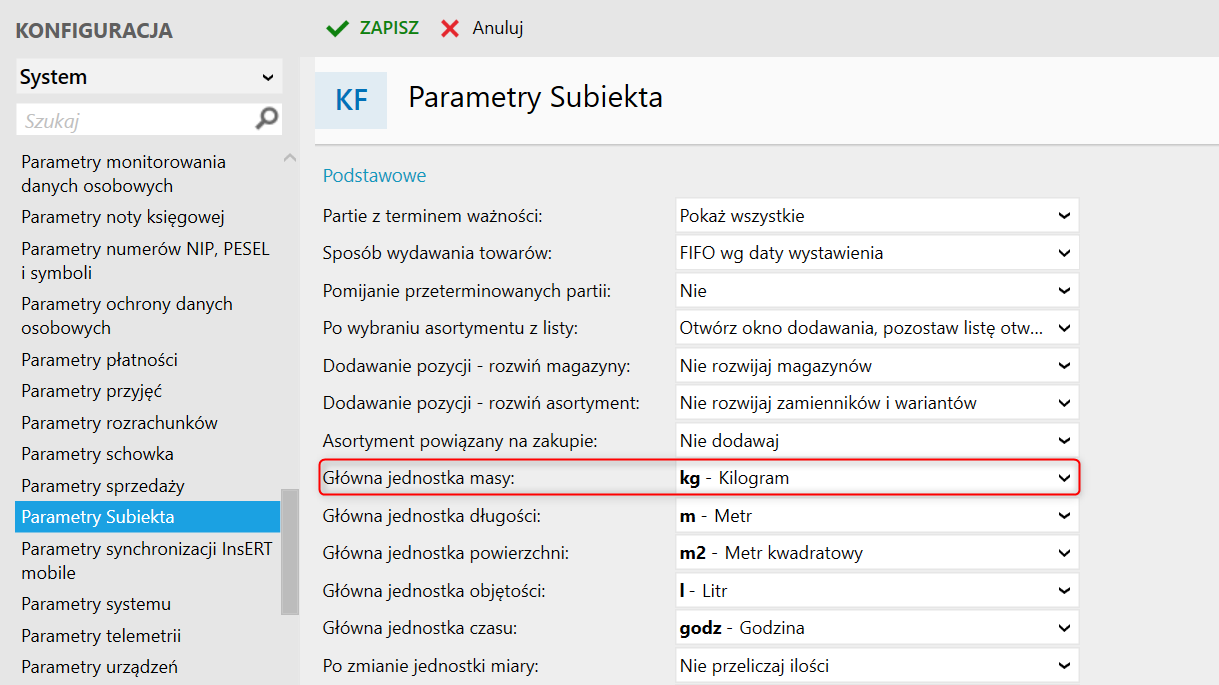Click the red X cancel icon
The height and width of the screenshot is (685, 1219).
click(x=451, y=28)
